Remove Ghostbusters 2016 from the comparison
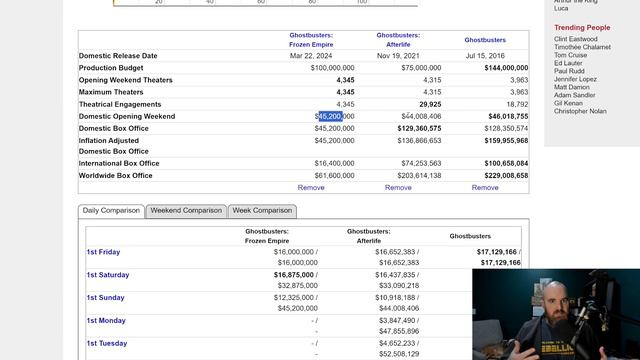640x360 pixels. coord(485,188)
